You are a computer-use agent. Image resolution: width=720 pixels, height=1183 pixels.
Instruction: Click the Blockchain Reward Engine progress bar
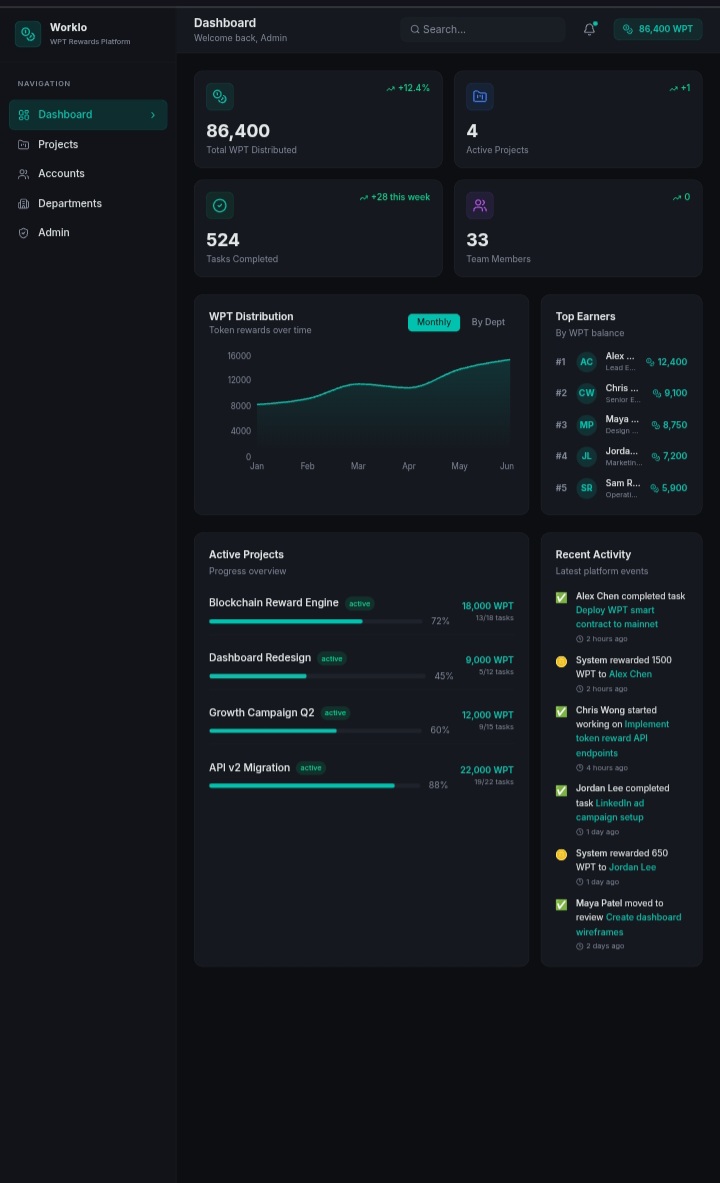pyautogui.click(x=315, y=622)
